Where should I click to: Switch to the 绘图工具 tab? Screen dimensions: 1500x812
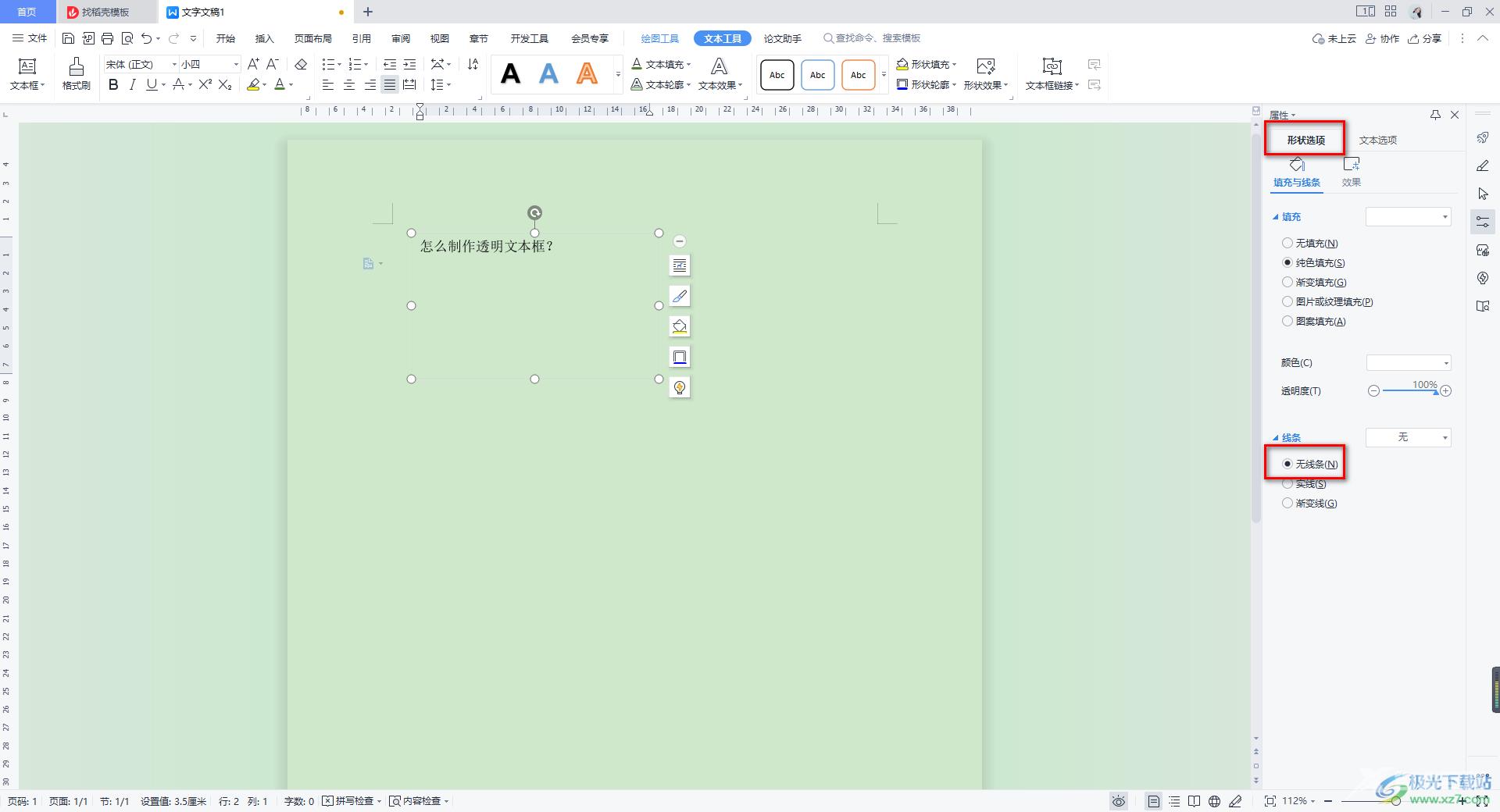[x=659, y=38]
